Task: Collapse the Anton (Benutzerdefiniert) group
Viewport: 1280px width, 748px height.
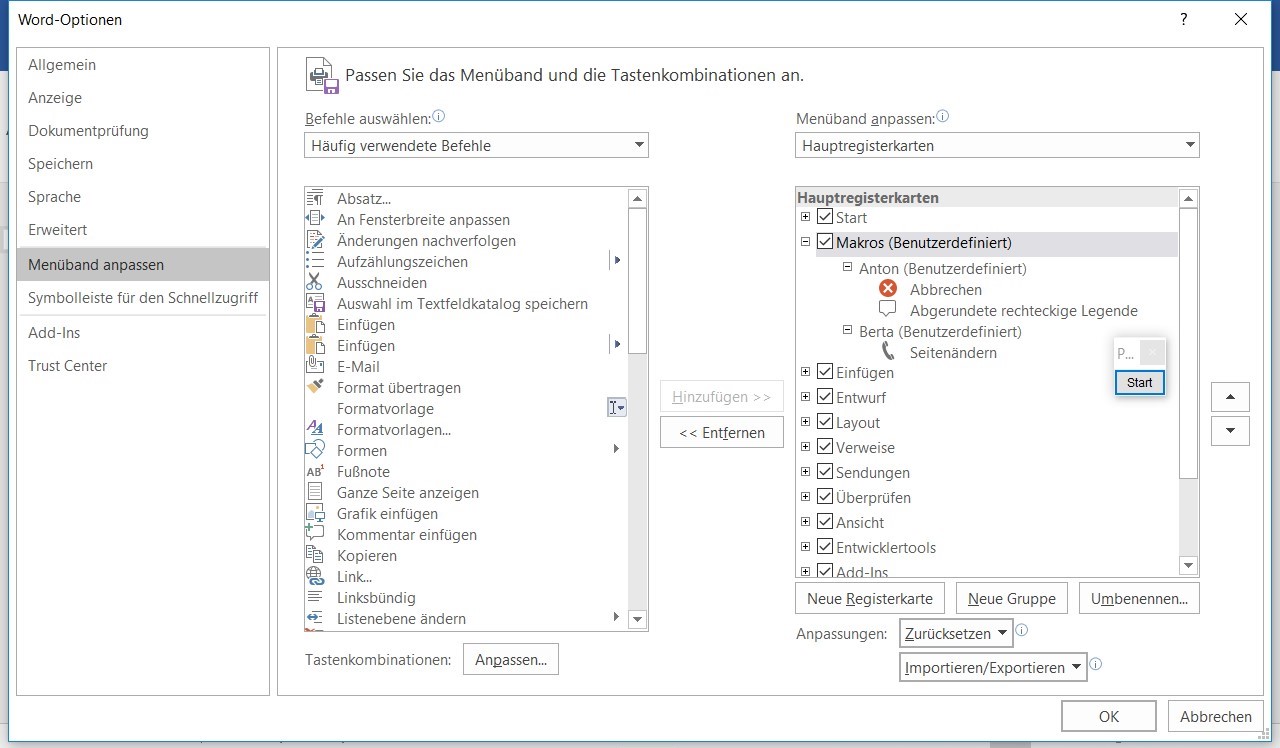Action: (847, 268)
